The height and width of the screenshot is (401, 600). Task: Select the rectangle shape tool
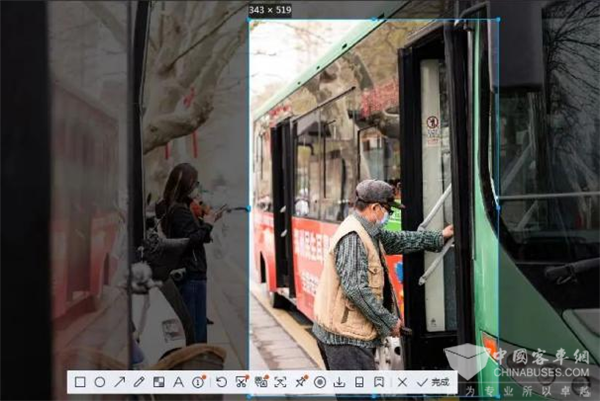coord(80,382)
